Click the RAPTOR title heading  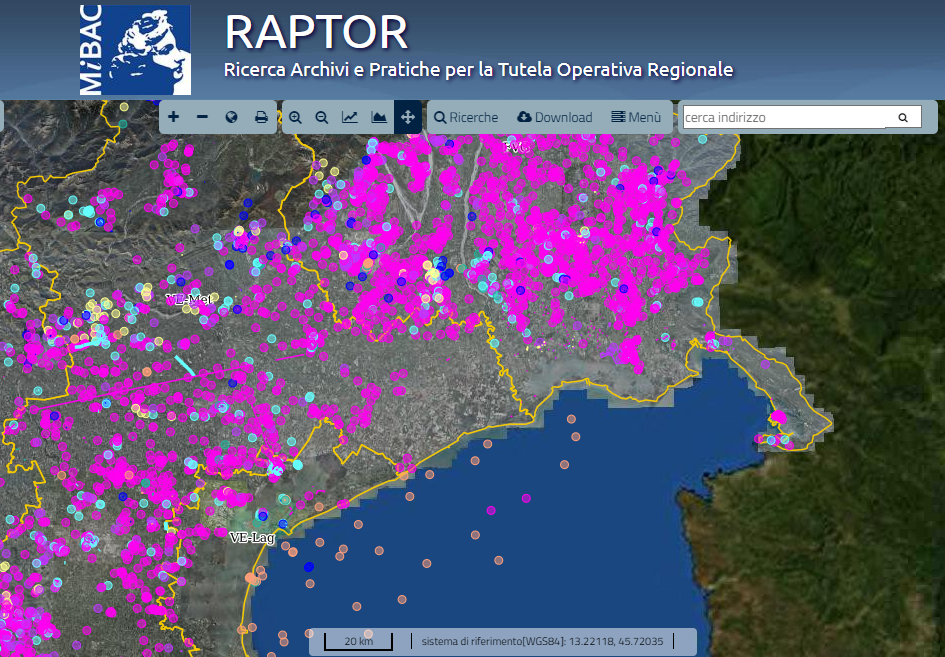point(316,32)
